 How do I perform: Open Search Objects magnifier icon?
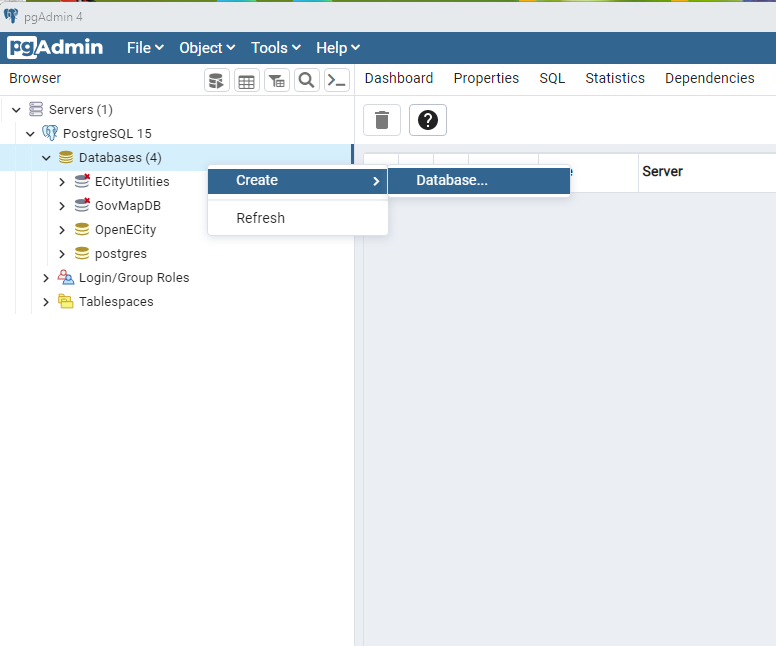(307, 80)
